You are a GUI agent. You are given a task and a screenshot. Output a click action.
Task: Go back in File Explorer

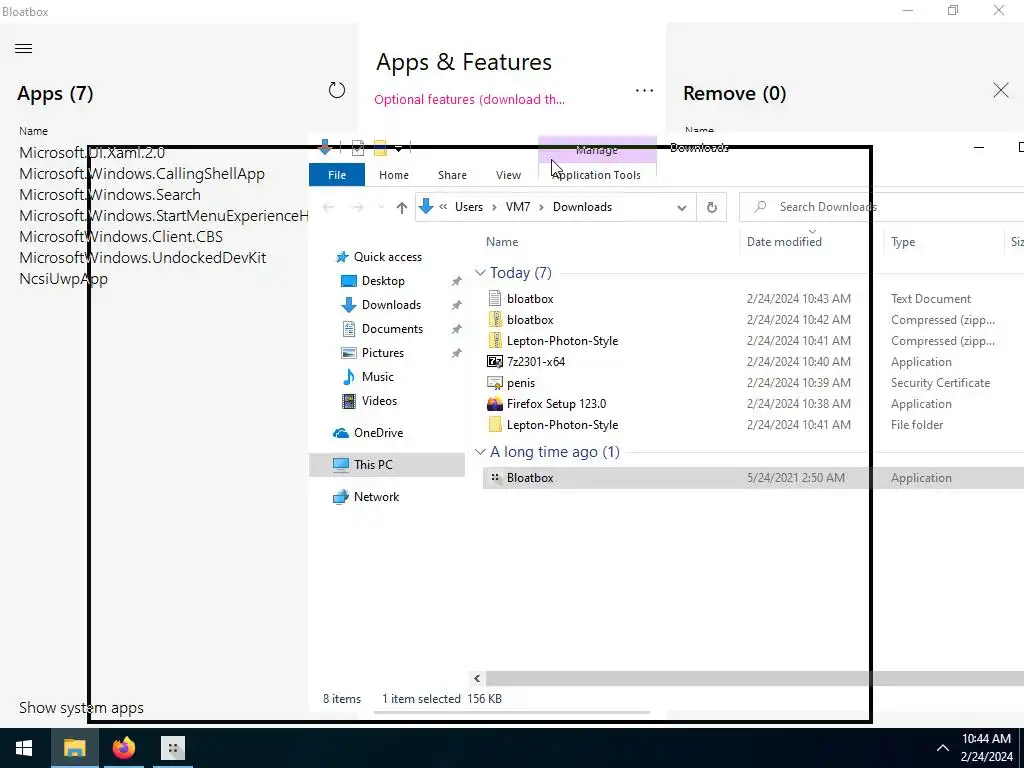328,208
